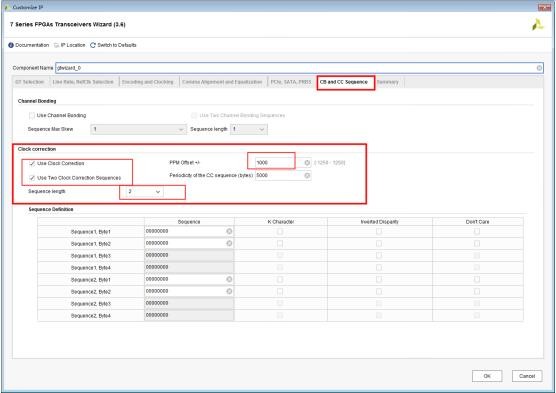Screen dimensions: 556x393
Task: Click the OK button
Action: click(487, 376)
